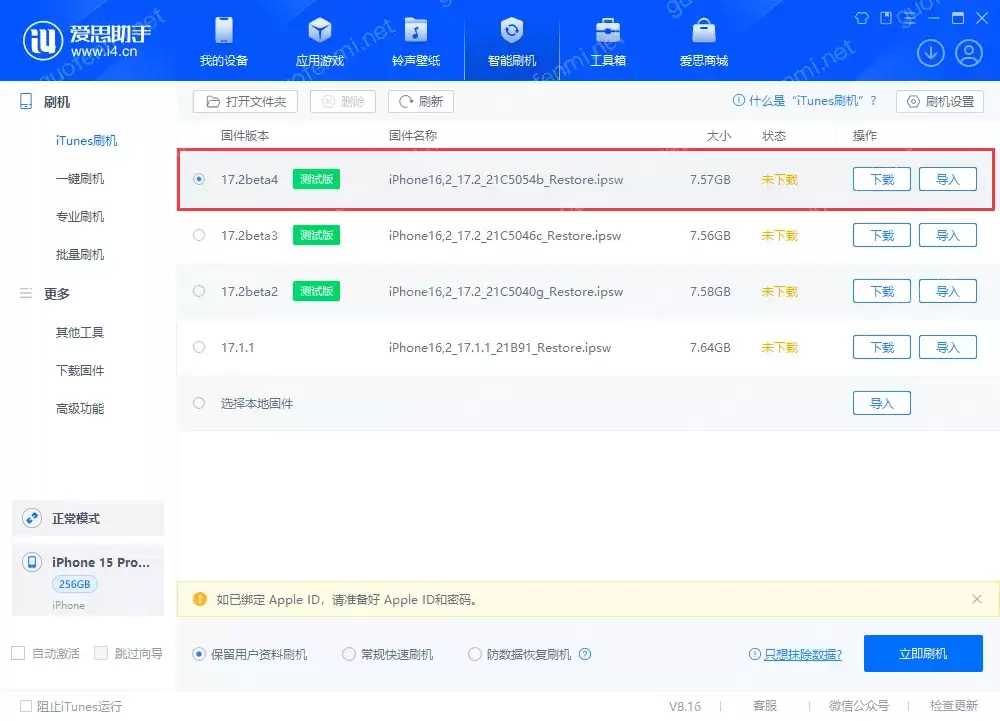Viewport: 1000px width, 721px height.
Task: Expand the iPhone 15 Pro device panel
Action: 88,562
